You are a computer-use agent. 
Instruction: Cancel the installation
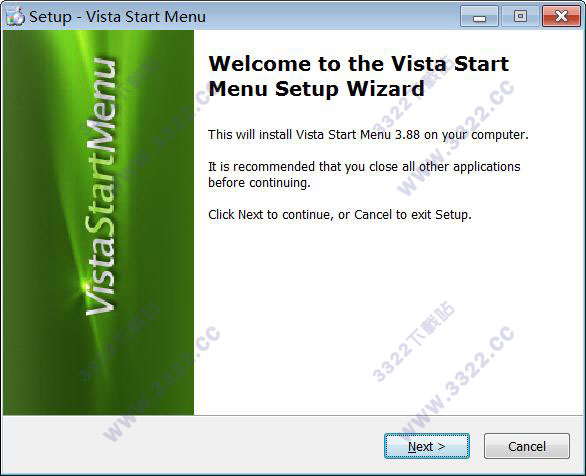(527, 446)
